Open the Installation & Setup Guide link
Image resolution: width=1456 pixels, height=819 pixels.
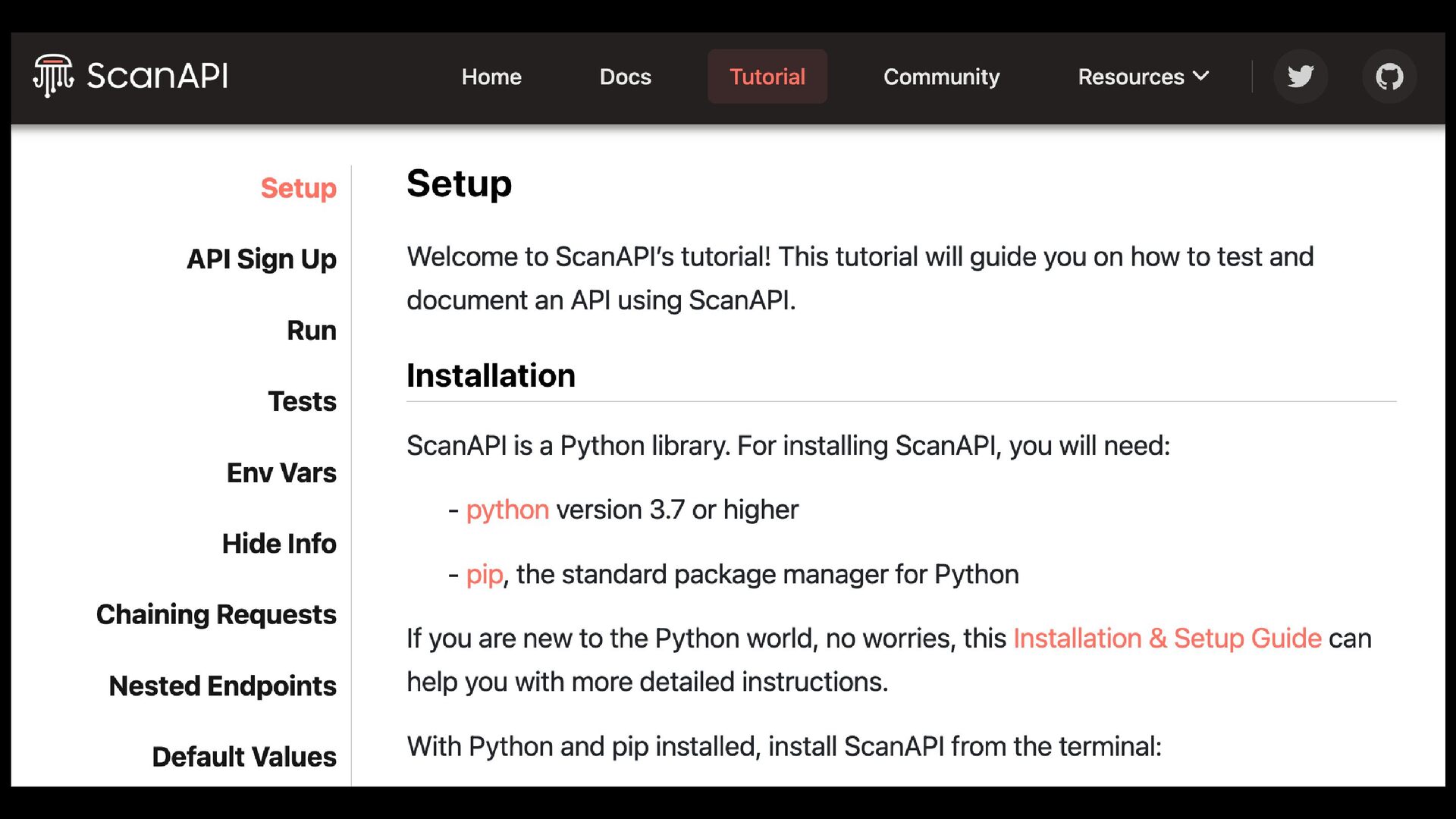[1167, 639]
